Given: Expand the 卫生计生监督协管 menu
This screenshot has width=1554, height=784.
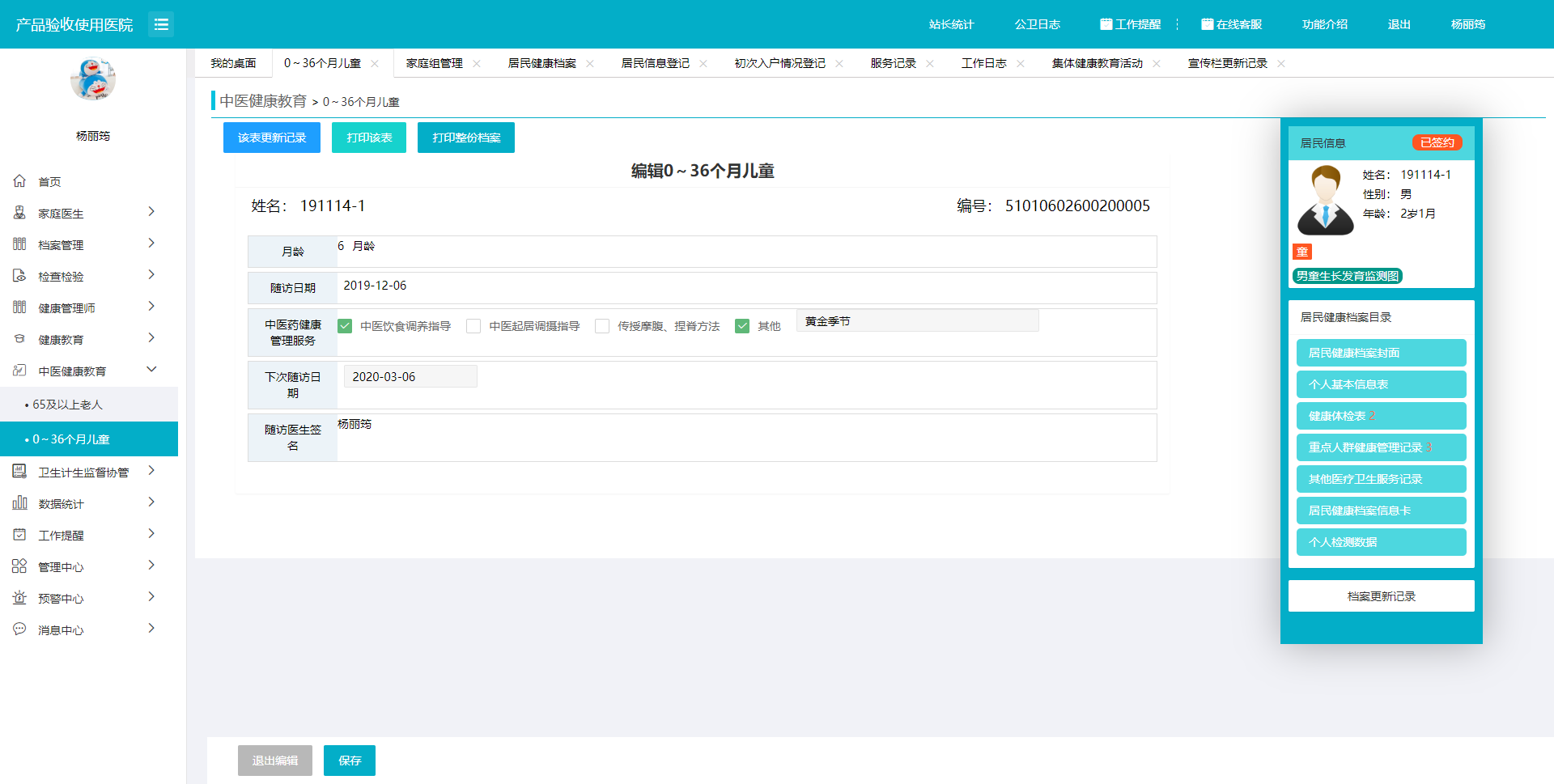Looking at the screenshot, I should pyautogui.click(x=151, y=471).
